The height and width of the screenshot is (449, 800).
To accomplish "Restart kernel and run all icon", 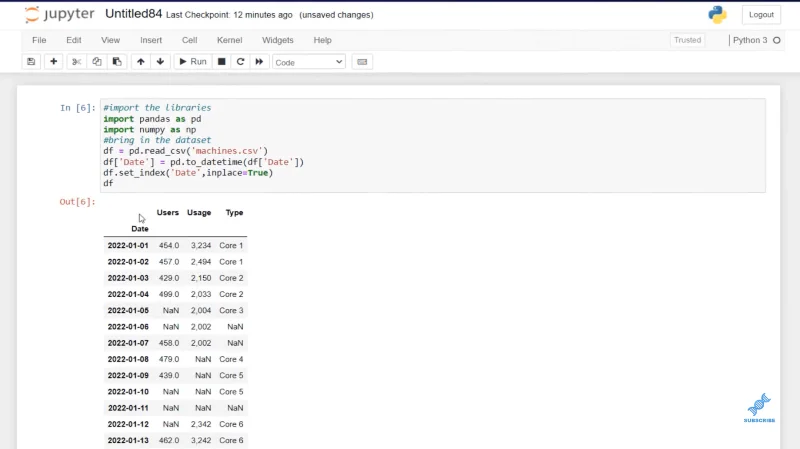I will tap(259, 62).
